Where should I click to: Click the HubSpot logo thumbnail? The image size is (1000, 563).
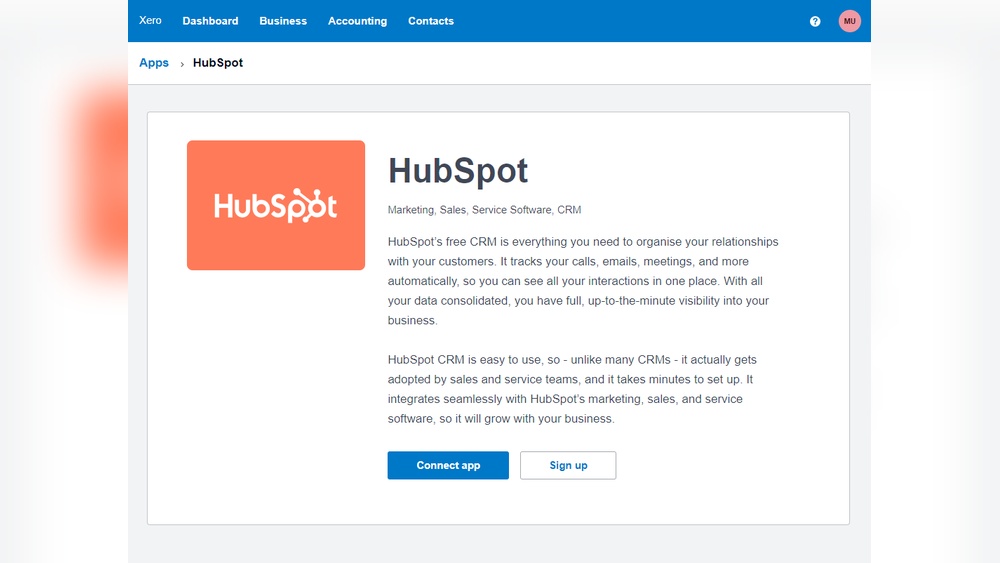[276, 205]
